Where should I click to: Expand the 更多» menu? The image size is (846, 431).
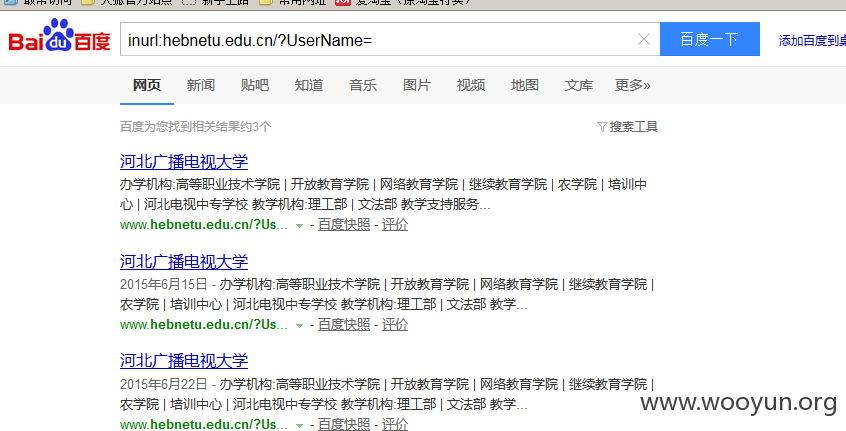(x=632, y=85)
